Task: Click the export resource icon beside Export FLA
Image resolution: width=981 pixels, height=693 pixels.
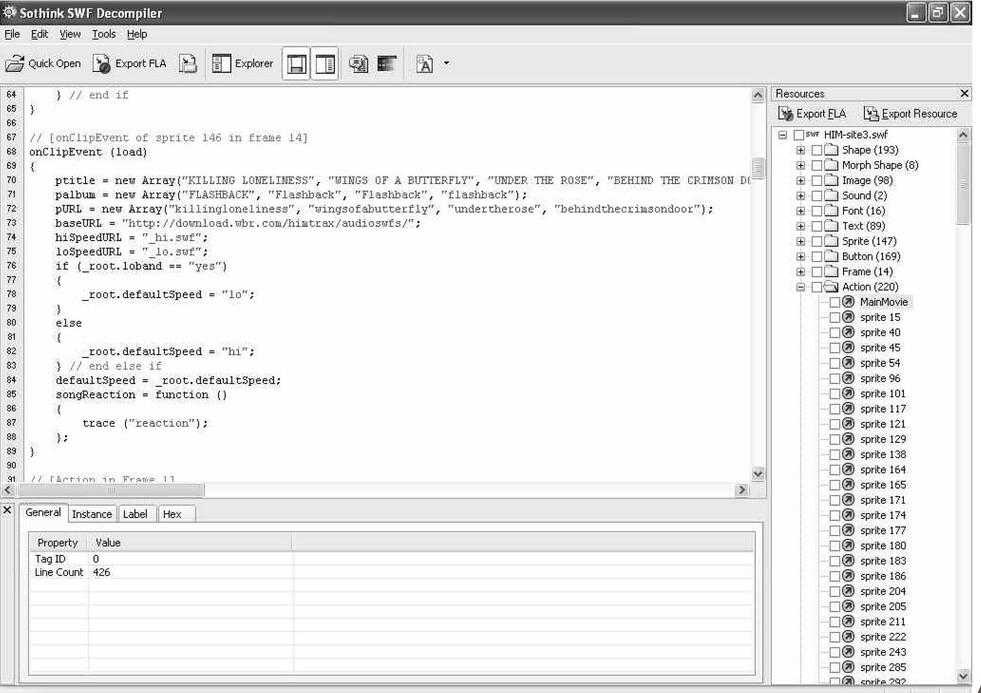Action: 188,64
